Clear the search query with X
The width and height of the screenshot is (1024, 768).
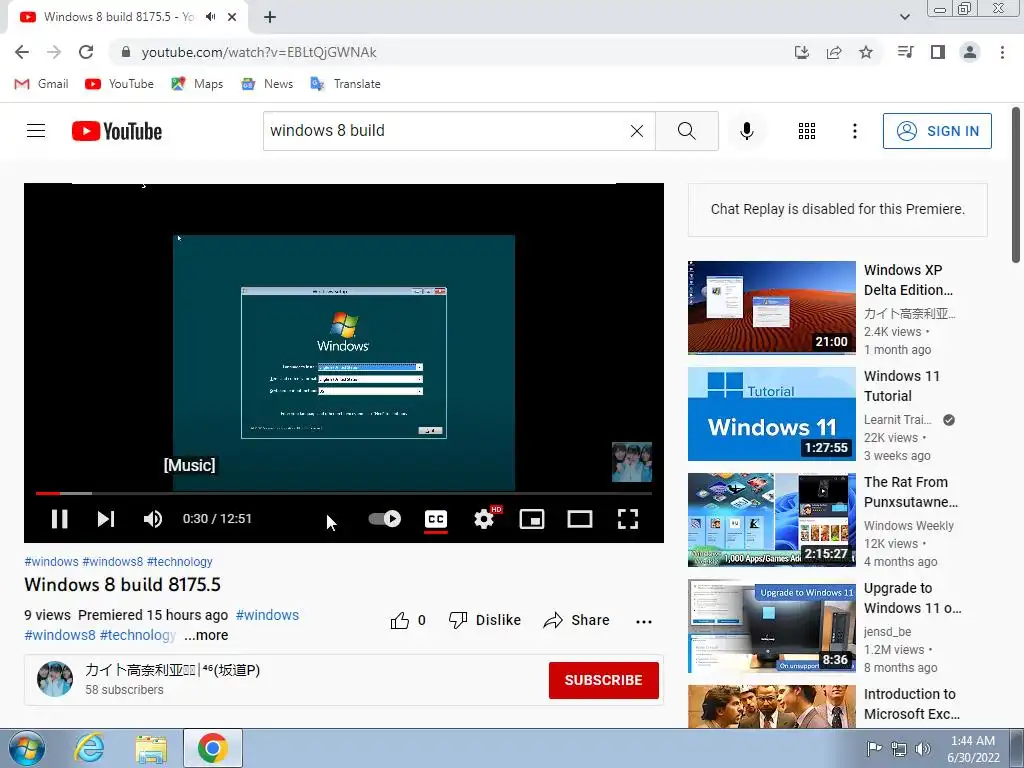[x=637, y=131]
